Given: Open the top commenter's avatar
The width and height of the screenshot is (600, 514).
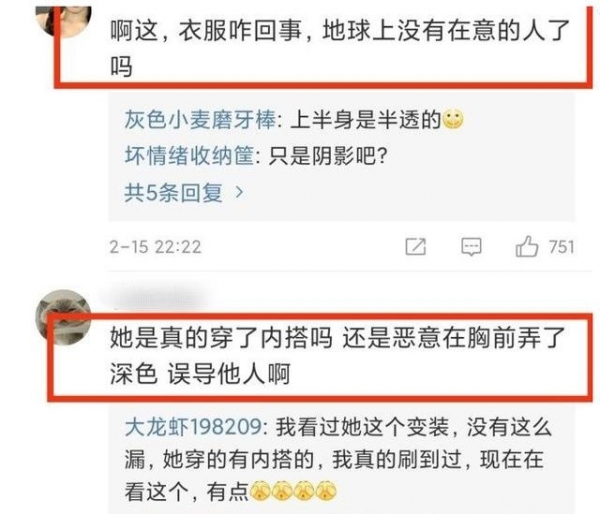Looking at the screenshot, I should coord(64,21).
